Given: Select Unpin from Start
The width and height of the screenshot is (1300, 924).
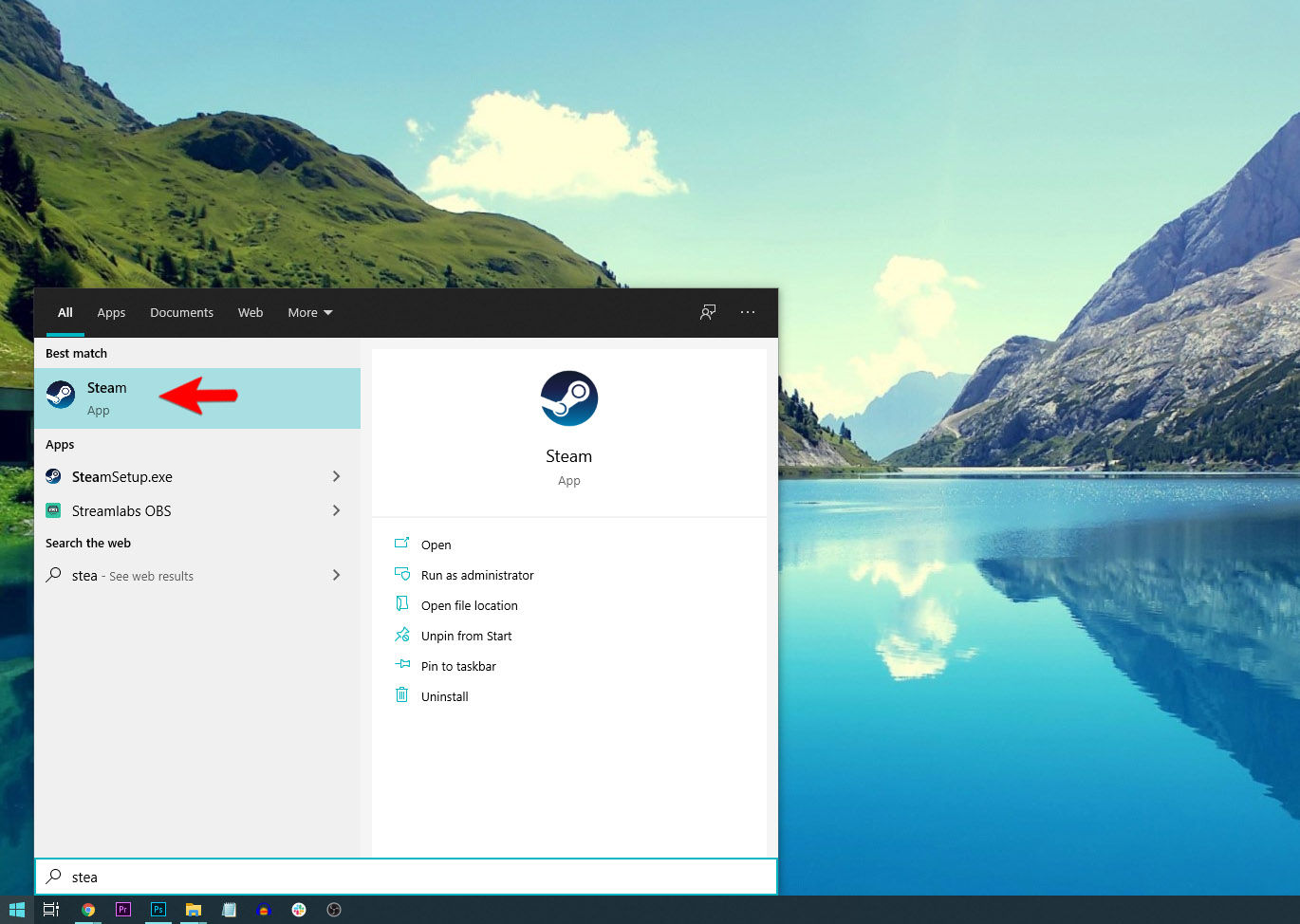Looking at the screenshot, I should click(453, 636).
